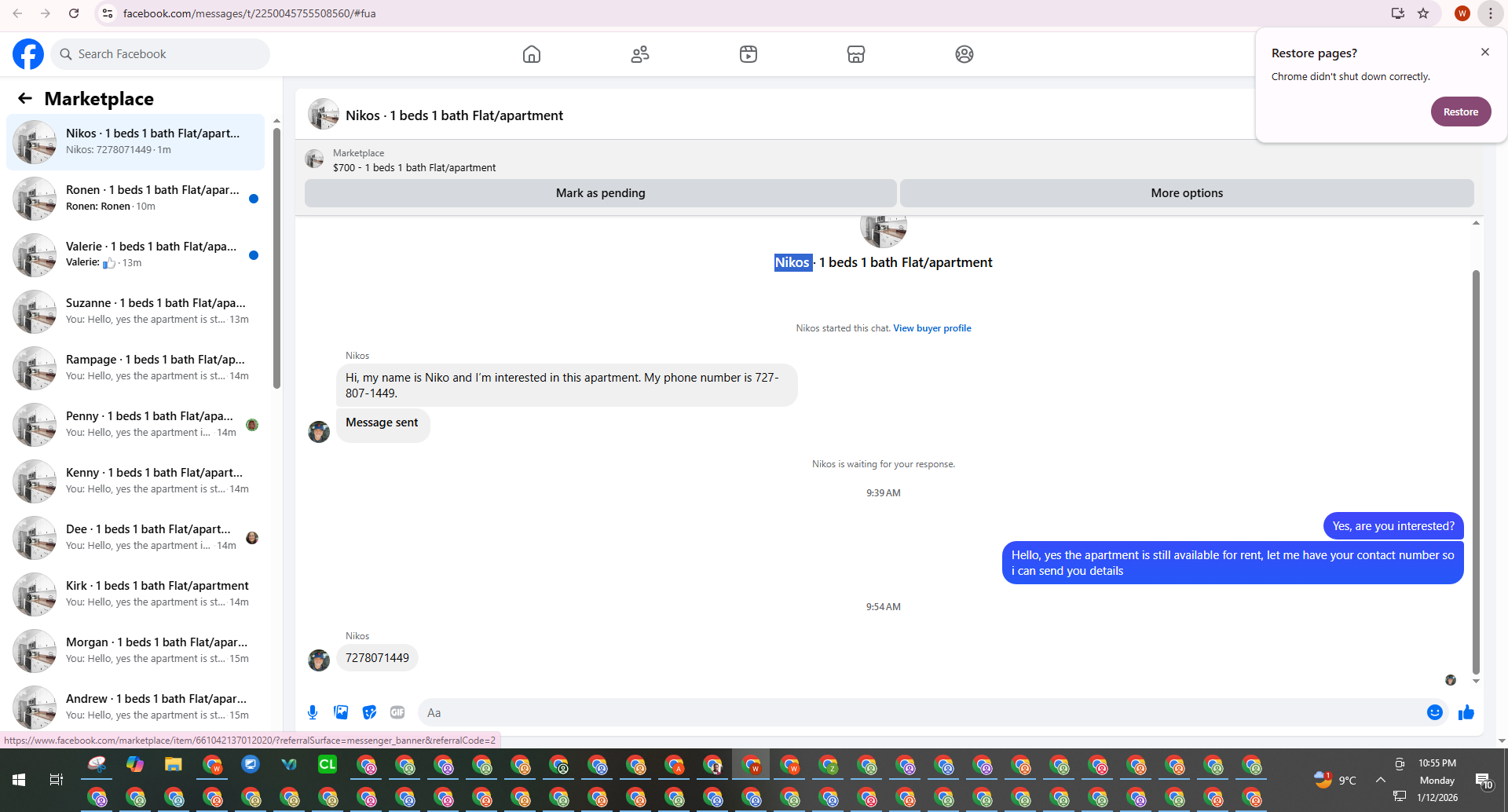Open the Video/Reels icon in top navigation

(x=749, y=54)
